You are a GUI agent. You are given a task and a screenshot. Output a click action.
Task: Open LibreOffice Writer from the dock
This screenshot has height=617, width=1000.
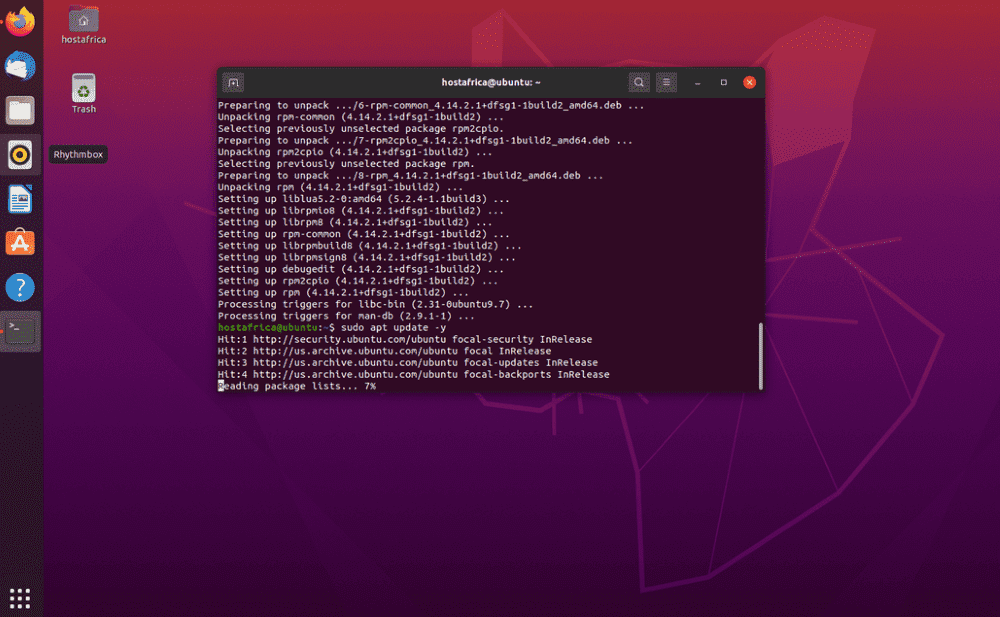(20, 199)
